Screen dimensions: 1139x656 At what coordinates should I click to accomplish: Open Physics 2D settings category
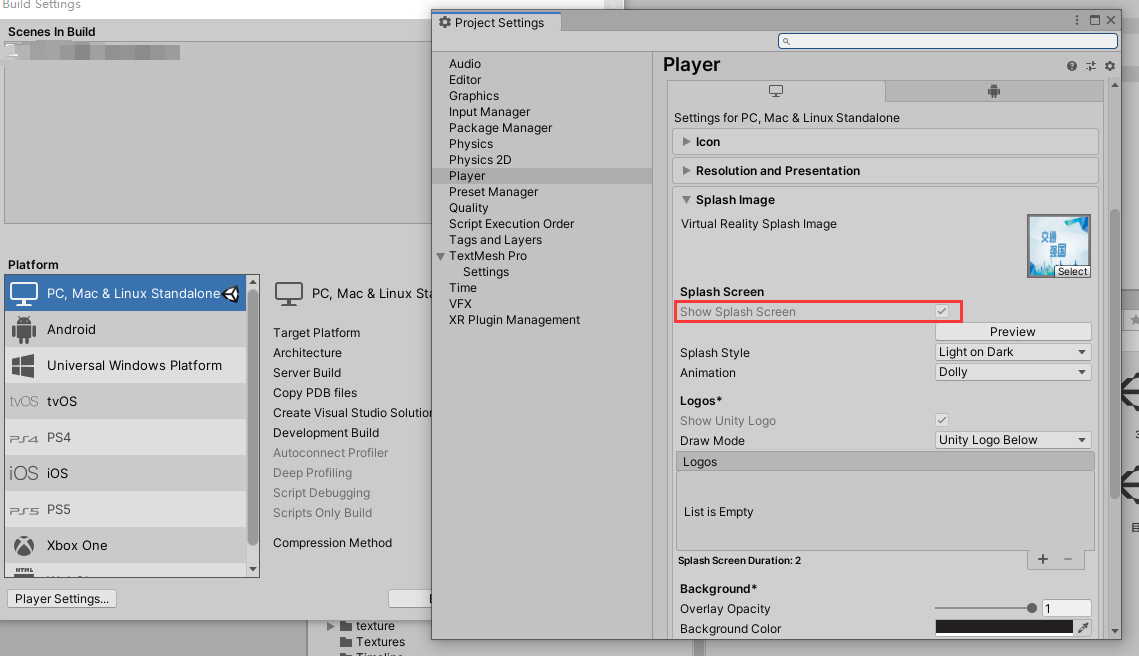pos(480,160)
